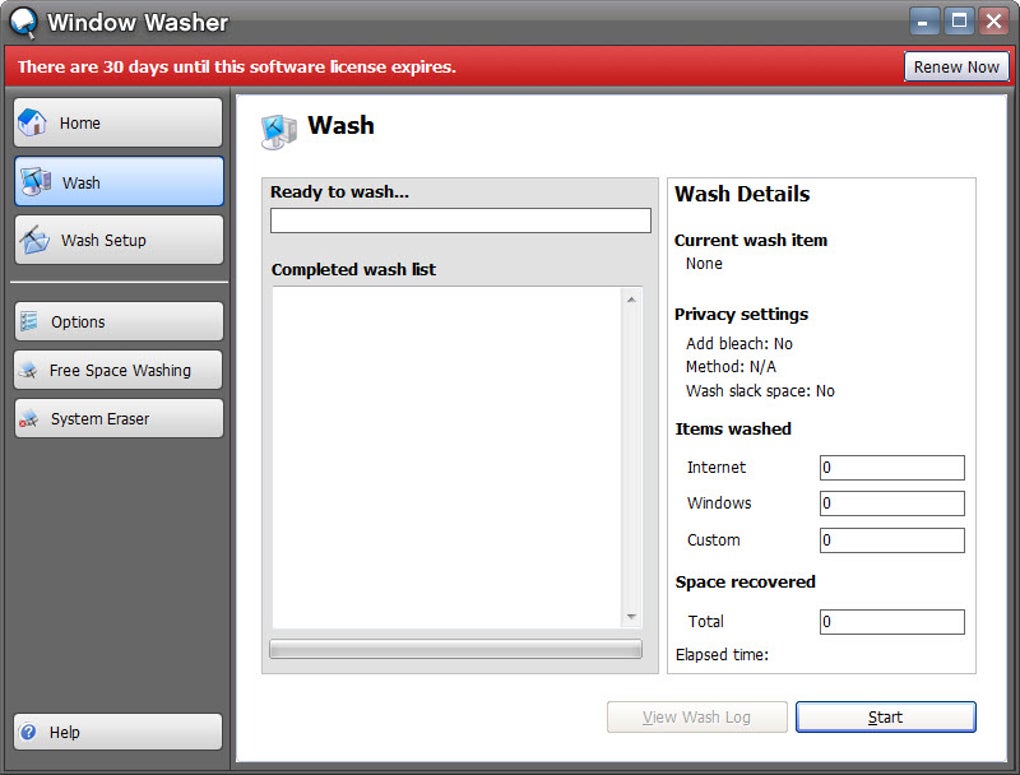Open the System Eraser label

pyautogui.click(x=100, y=419)
